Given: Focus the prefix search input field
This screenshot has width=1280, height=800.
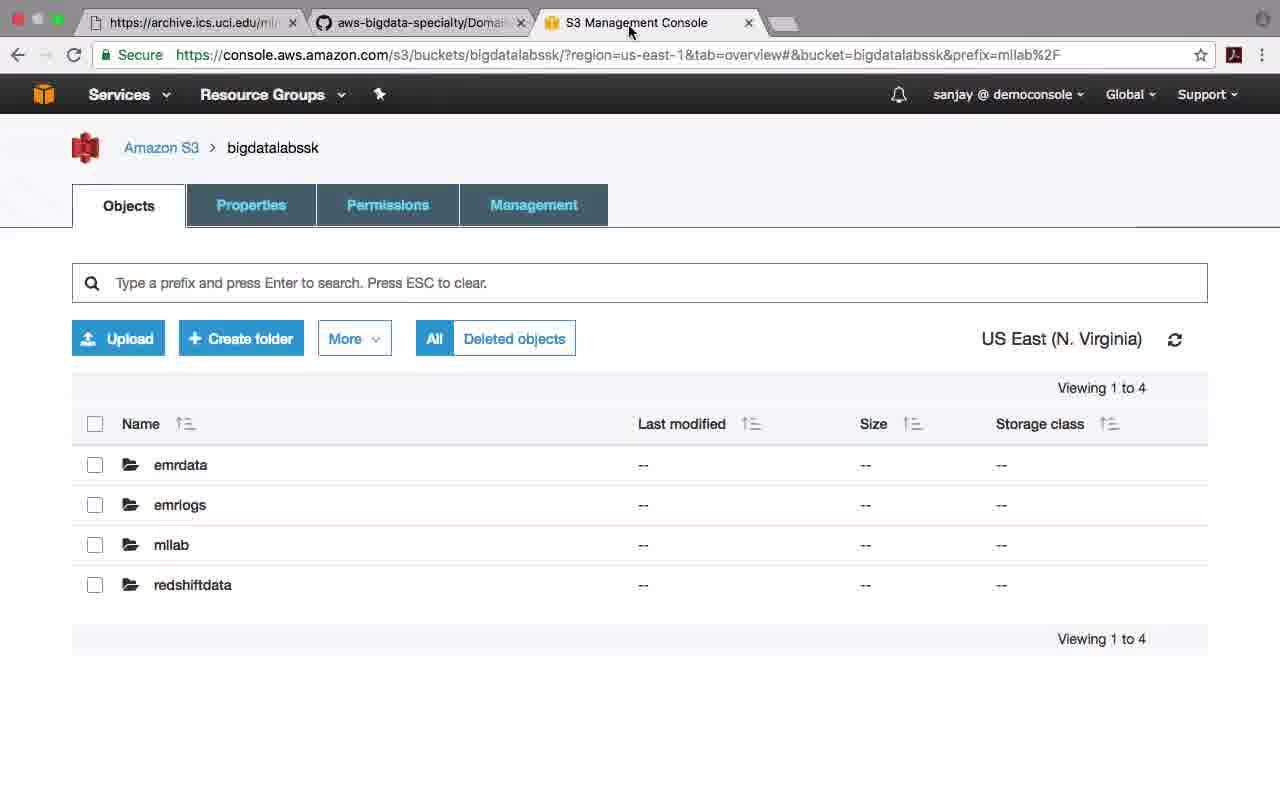Looking at the screenshot, I should [640, 283].
